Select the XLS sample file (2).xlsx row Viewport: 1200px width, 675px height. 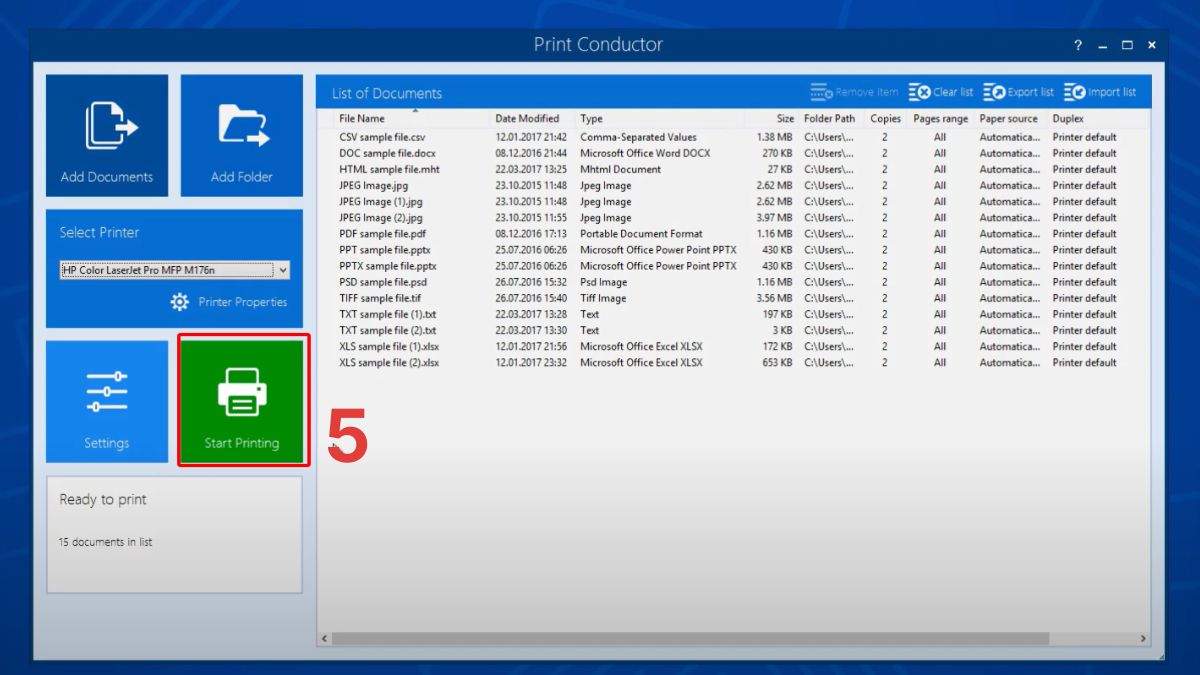click(x=735, y=362)
